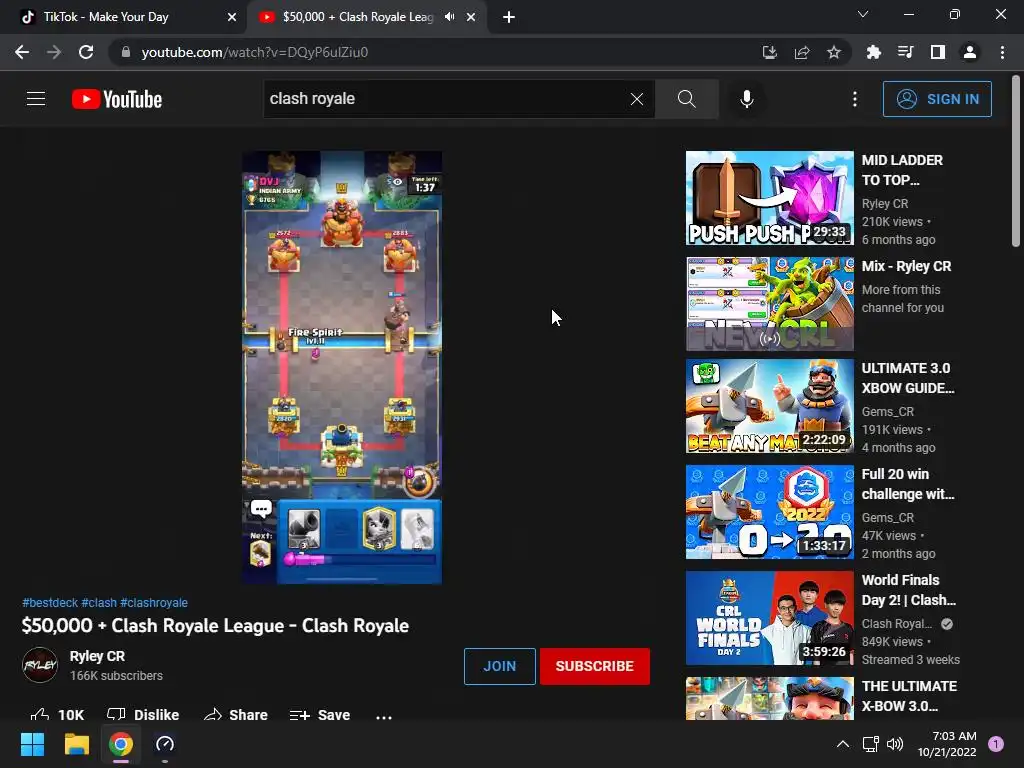This screenshot has height=768, width=1024.
Task: Reload the page with the refresh icon
Action: pyautogui.click(x=86, y=52)
